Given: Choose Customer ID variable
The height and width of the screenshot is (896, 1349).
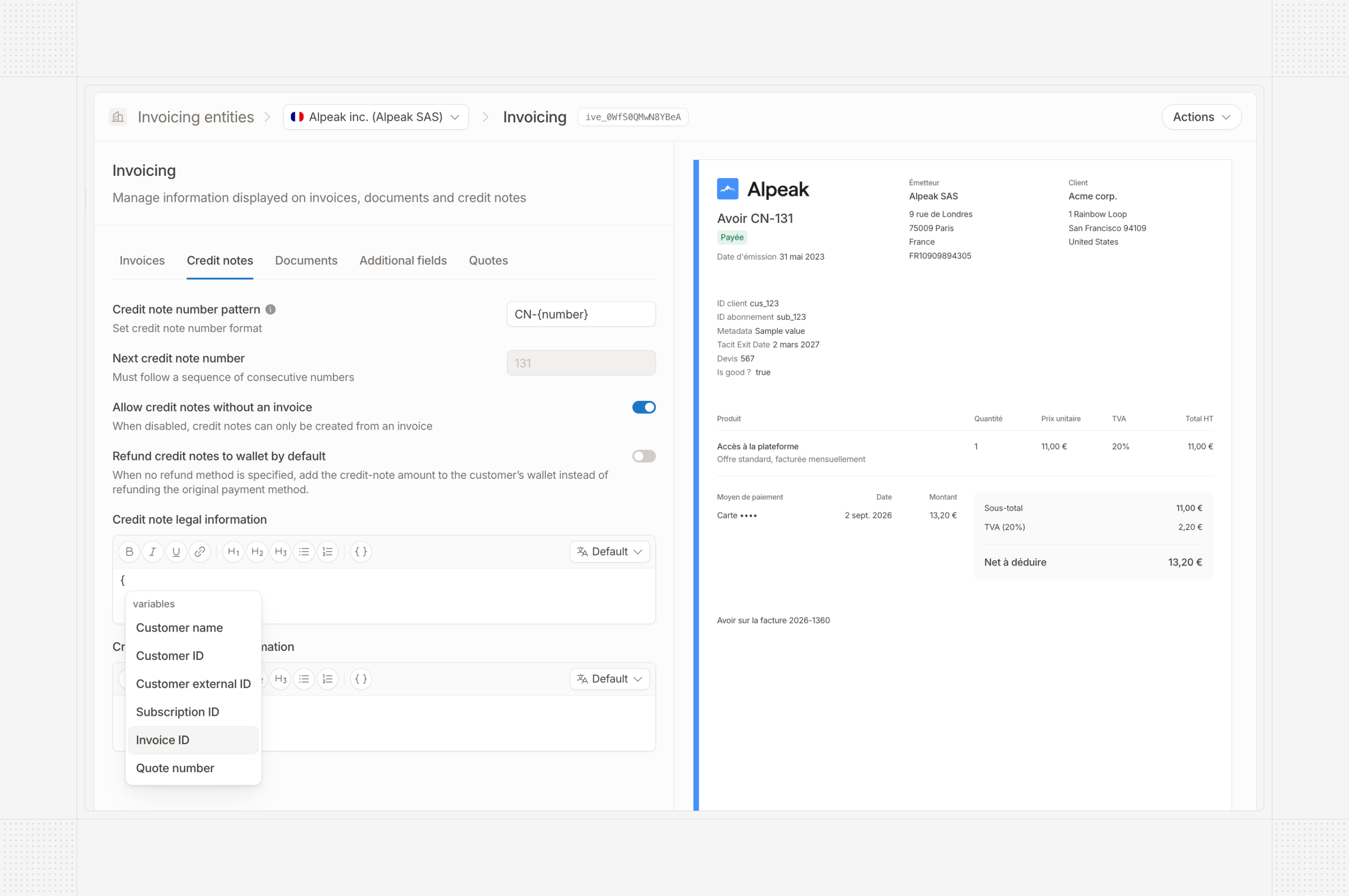Looking at the screenshot, I should 193,656.
